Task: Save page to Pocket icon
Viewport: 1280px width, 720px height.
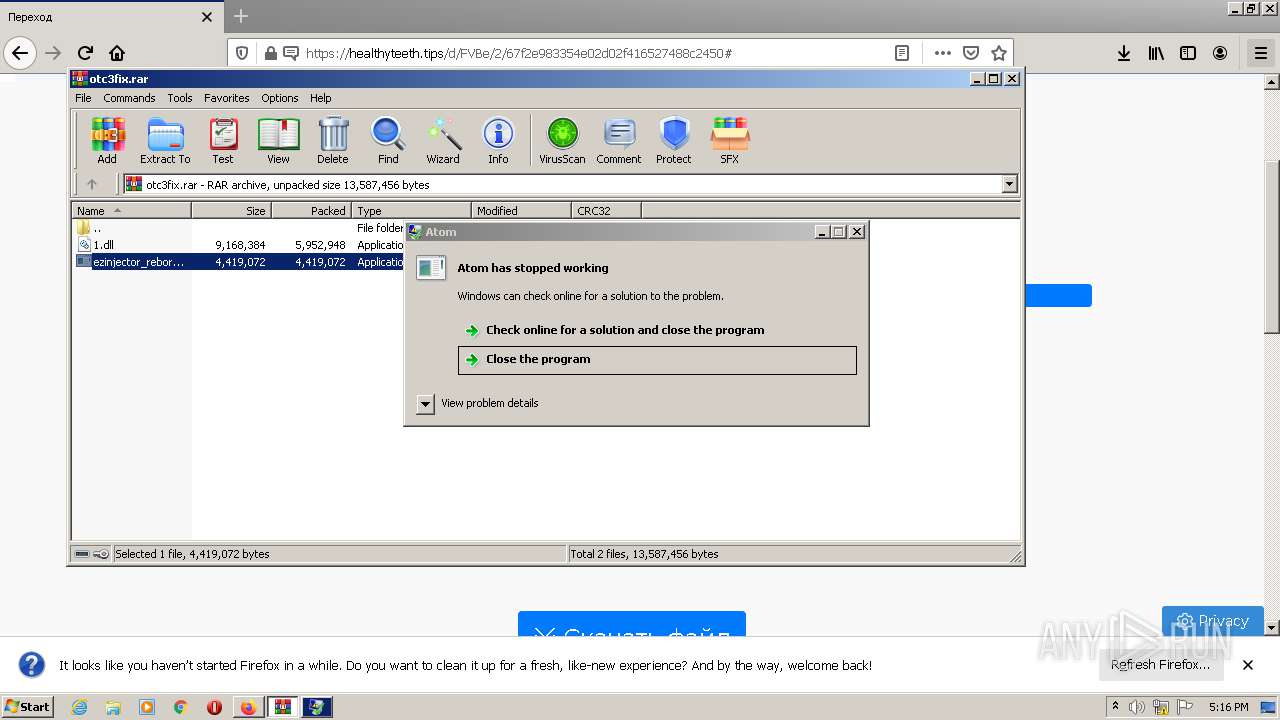Action: 970,53
